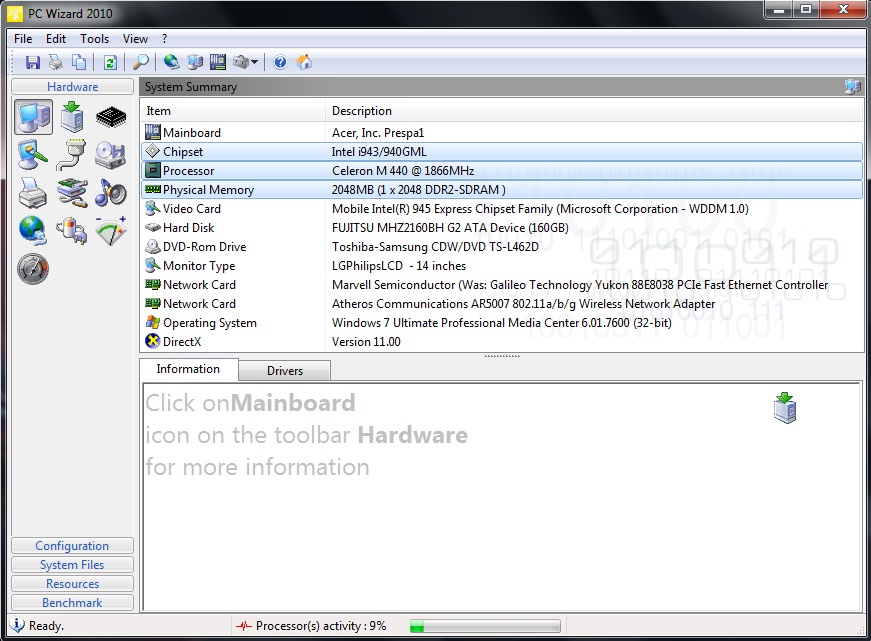
Task: Click the globe toolbar icon
Action: [171, 62]
